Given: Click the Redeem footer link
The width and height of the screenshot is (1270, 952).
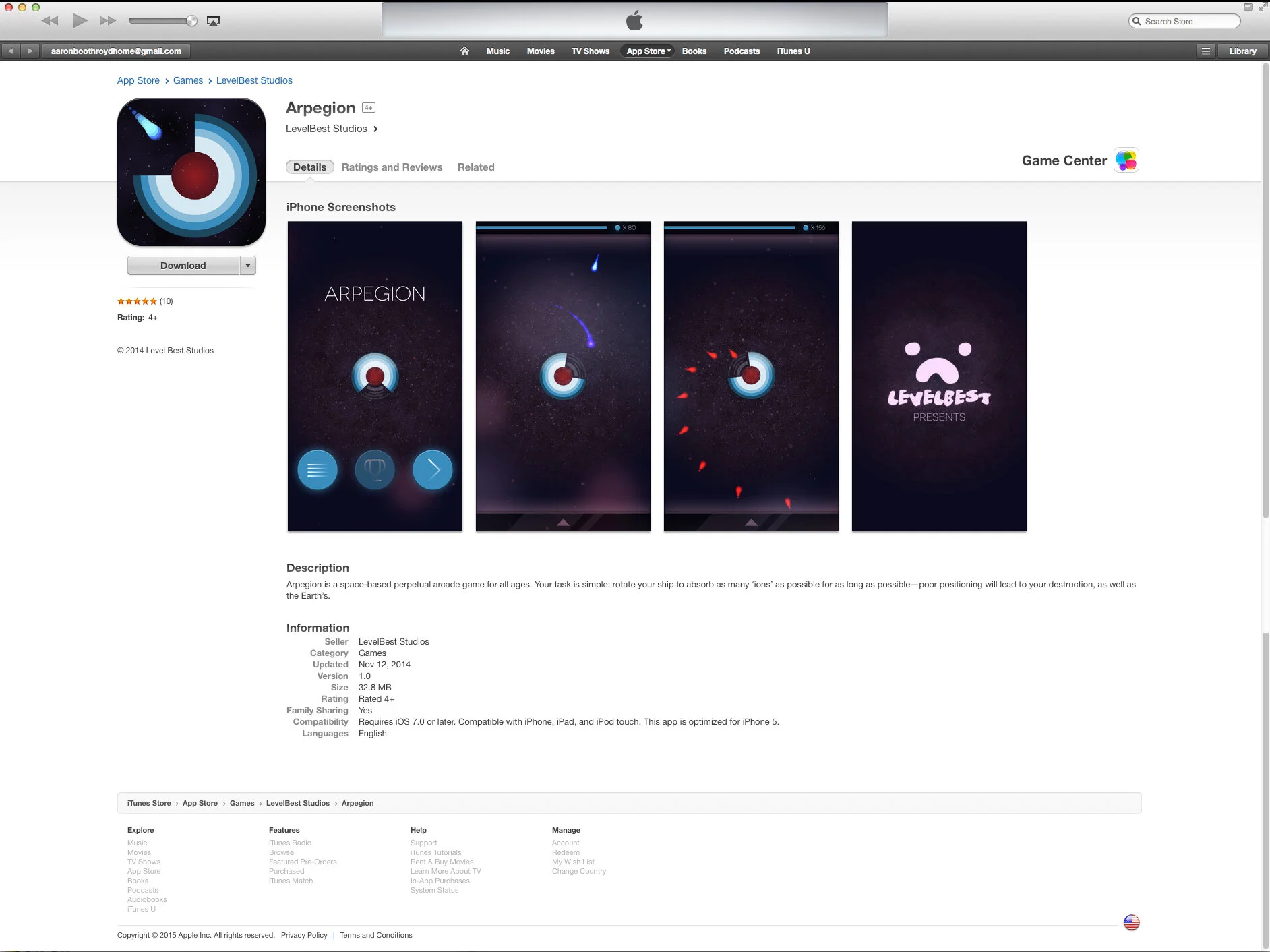Looking at the screenshot, I should coord(566,852).
